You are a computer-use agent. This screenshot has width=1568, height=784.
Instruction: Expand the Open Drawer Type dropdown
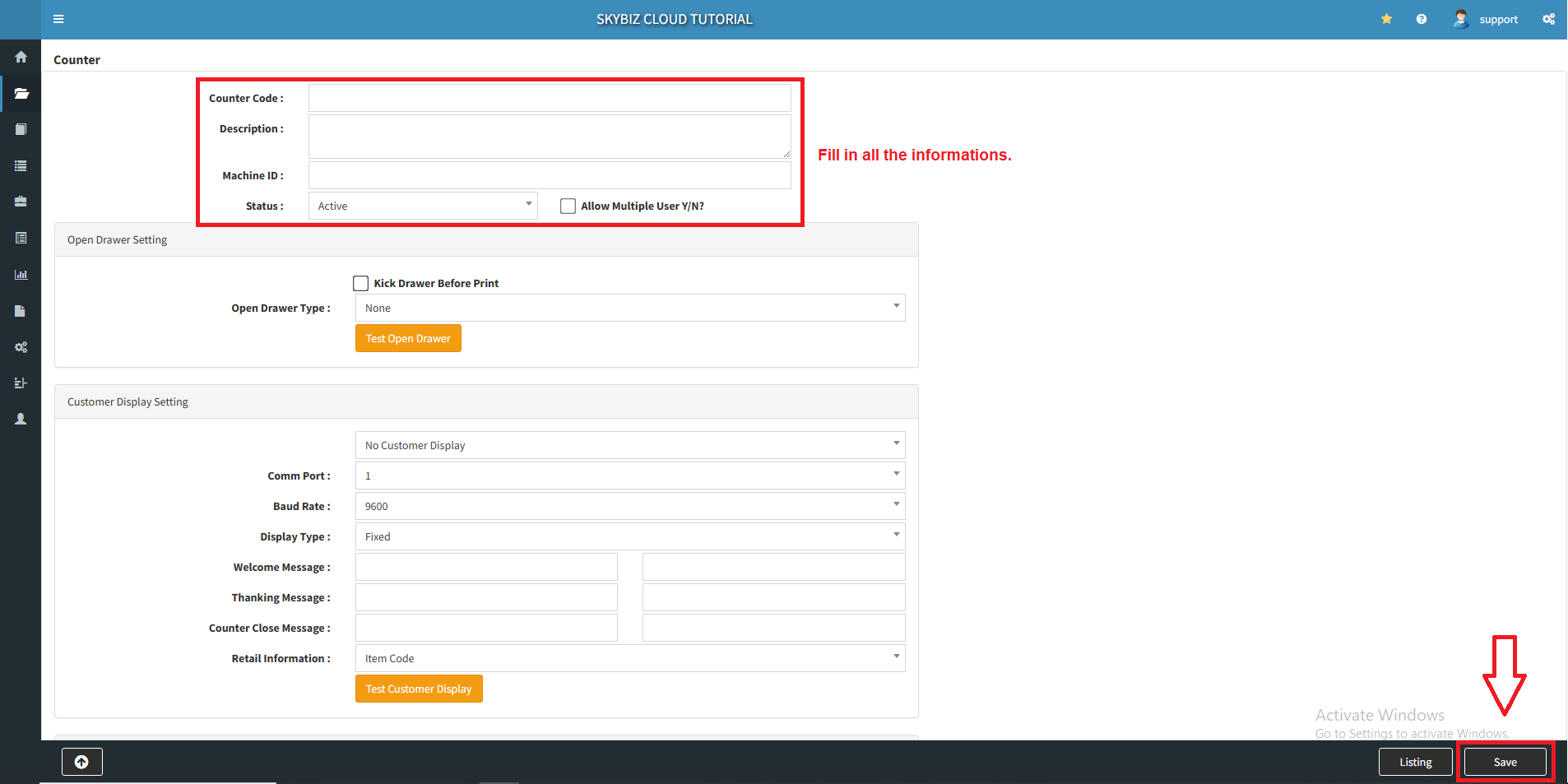point(630,308)
